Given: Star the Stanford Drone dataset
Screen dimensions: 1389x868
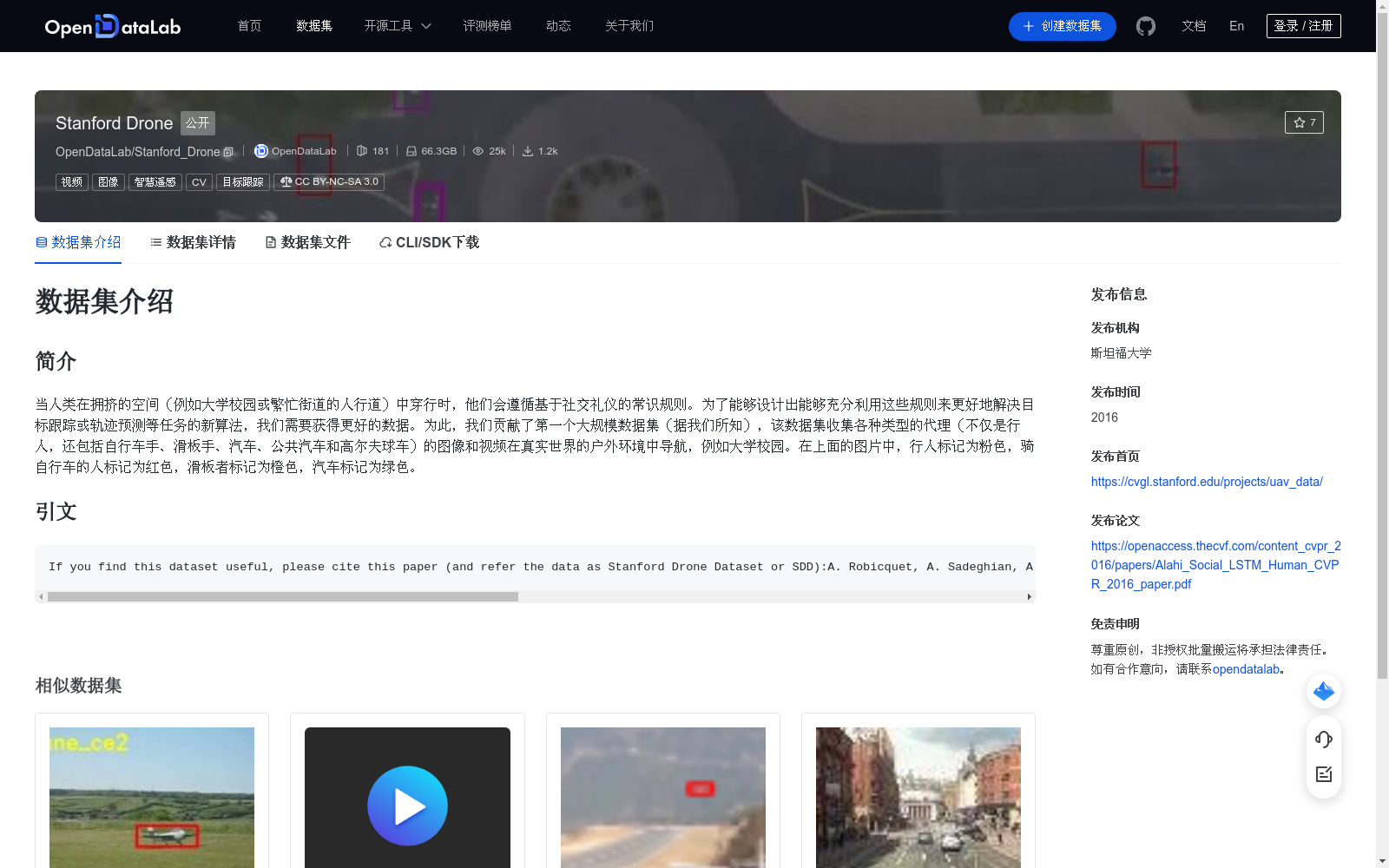Looking at the screenshot, I should click(1304, 122).
